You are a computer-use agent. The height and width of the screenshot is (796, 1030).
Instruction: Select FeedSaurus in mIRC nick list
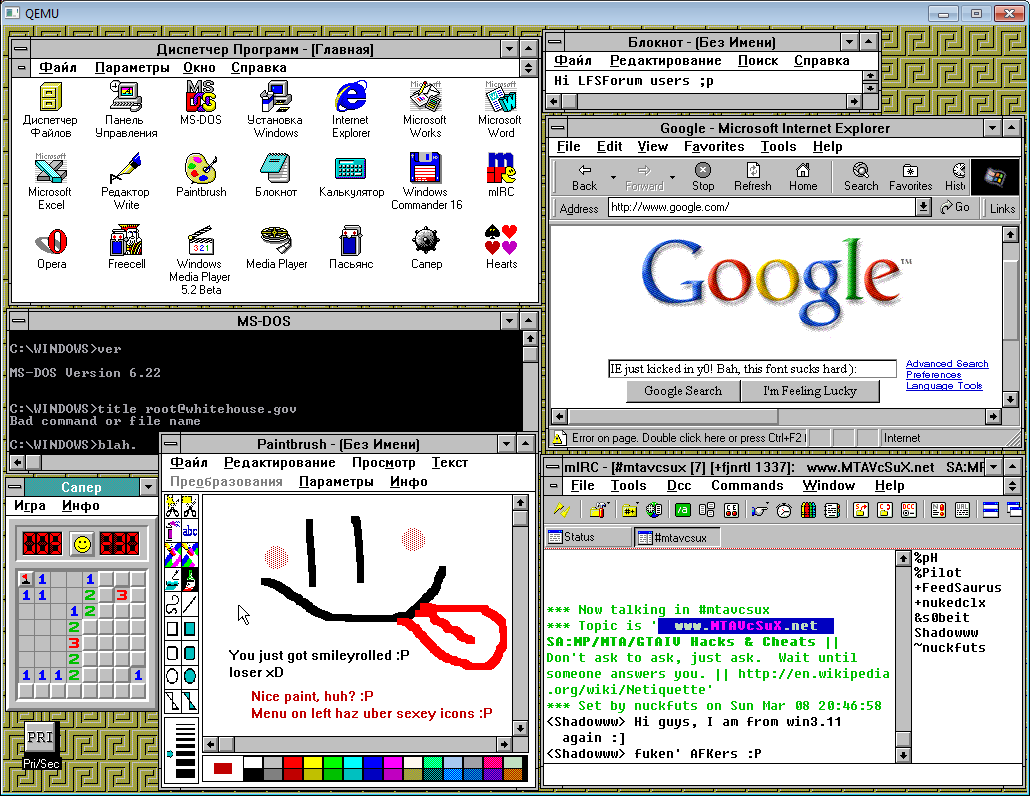957,588
